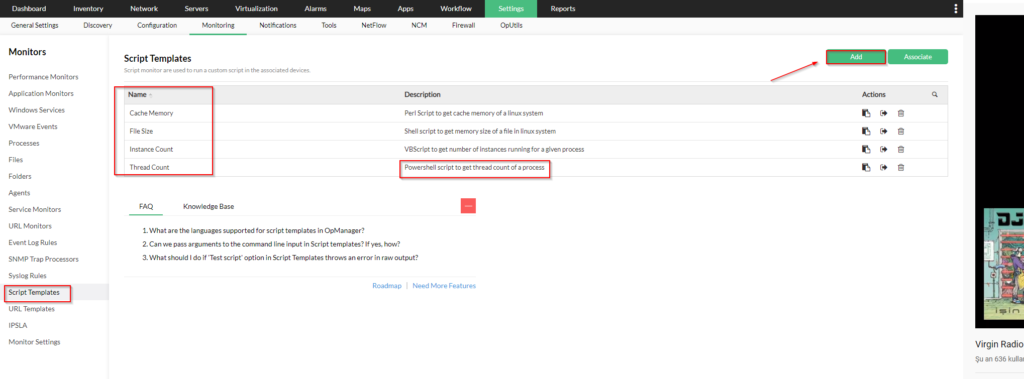Open the Roadmap link
The height and width of the screenshot is (379, 1024).
pos(387,286)
